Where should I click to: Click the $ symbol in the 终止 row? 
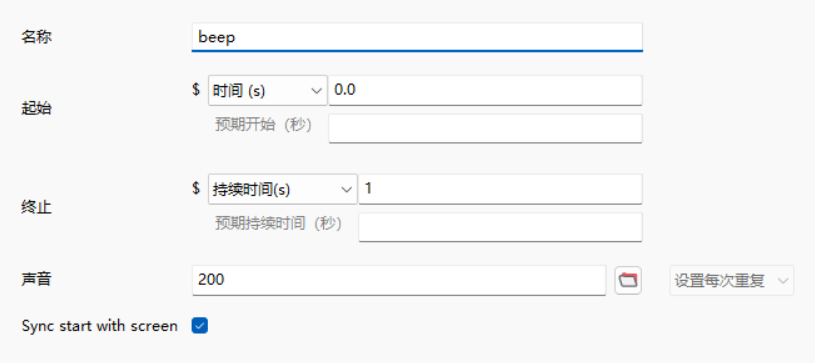[x=196, y=188]
